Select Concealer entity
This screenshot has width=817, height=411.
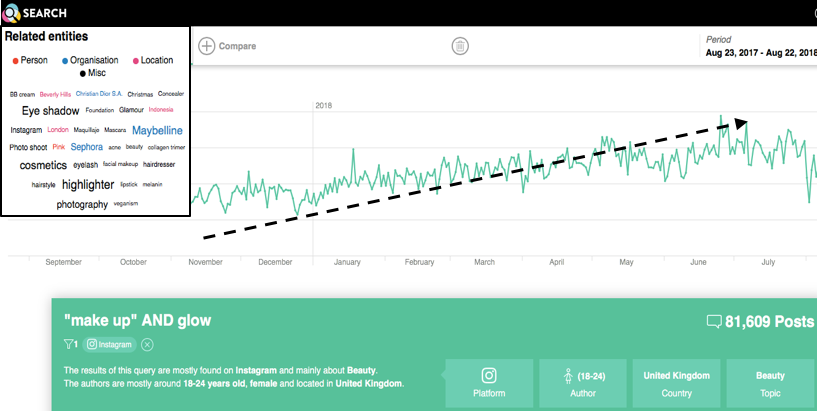(x=171, y=94)
